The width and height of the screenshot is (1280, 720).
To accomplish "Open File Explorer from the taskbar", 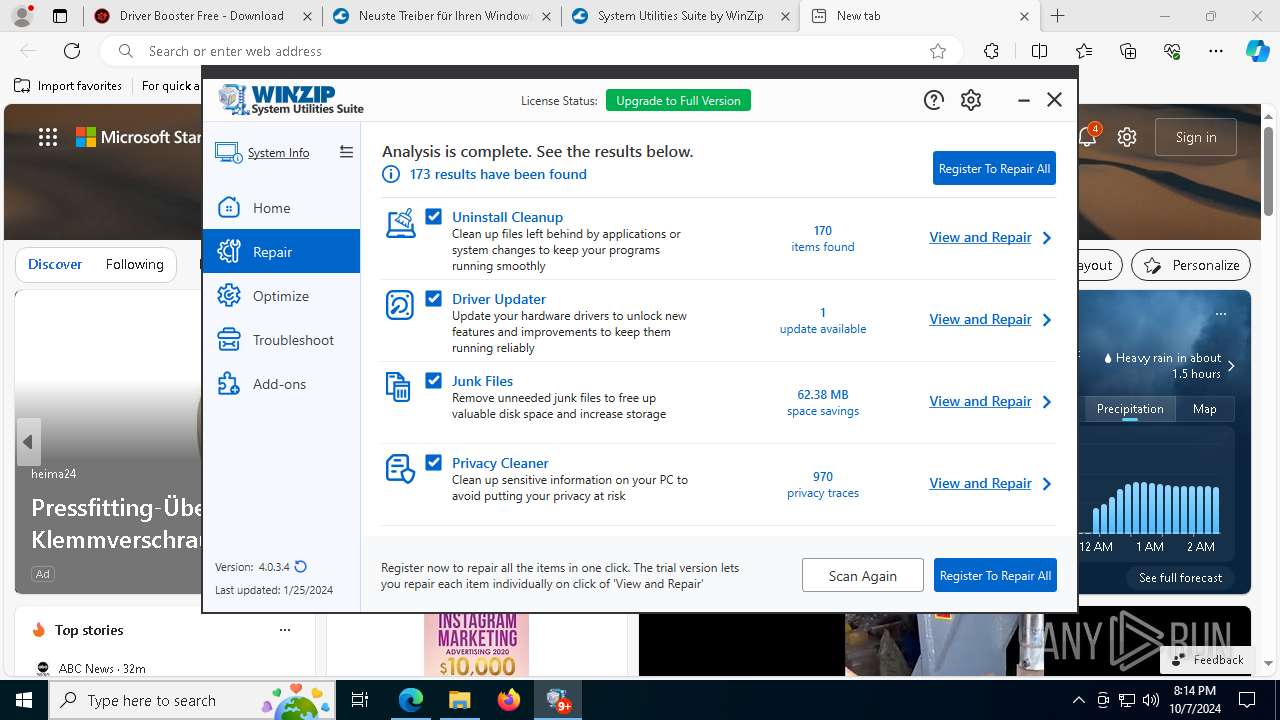I will 459,700.
